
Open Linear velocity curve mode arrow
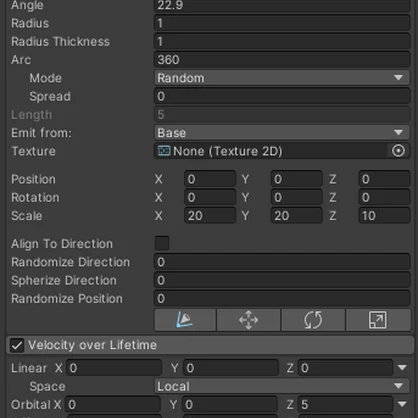pyautogui.click(x=402, y=368)
